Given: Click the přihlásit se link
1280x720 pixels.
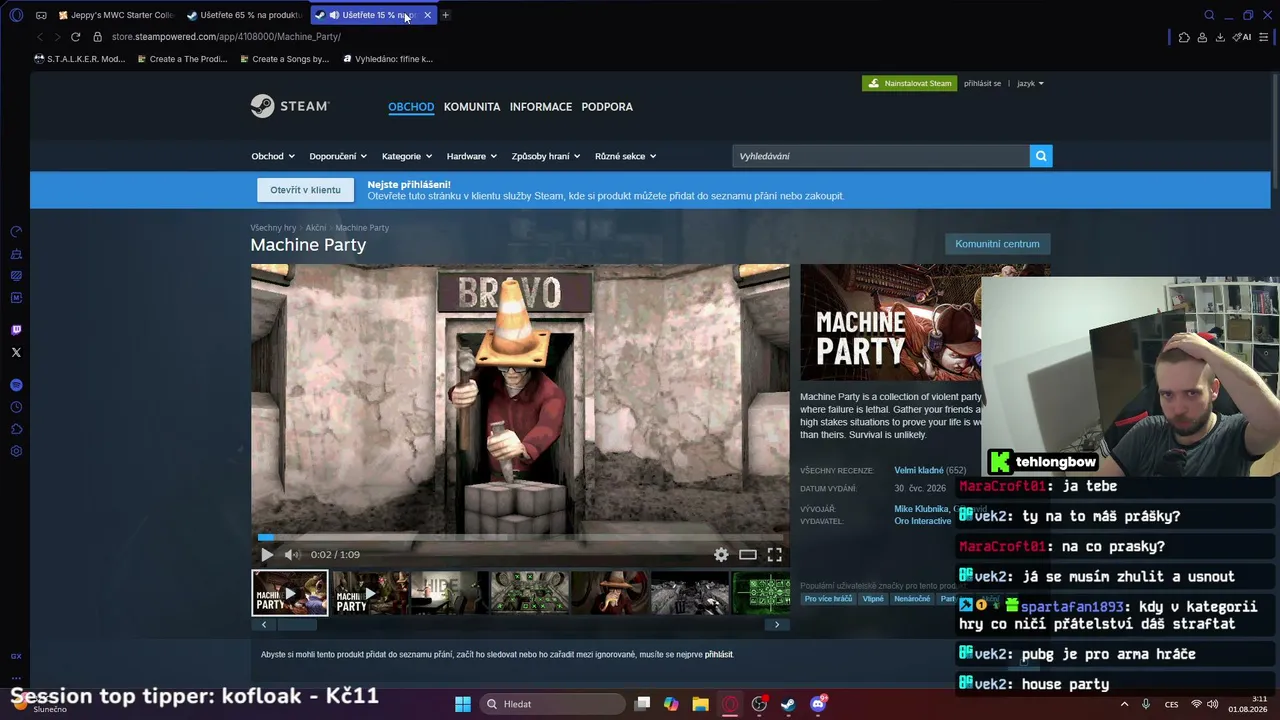Looking at the screenshot, I should pos(982,83).
